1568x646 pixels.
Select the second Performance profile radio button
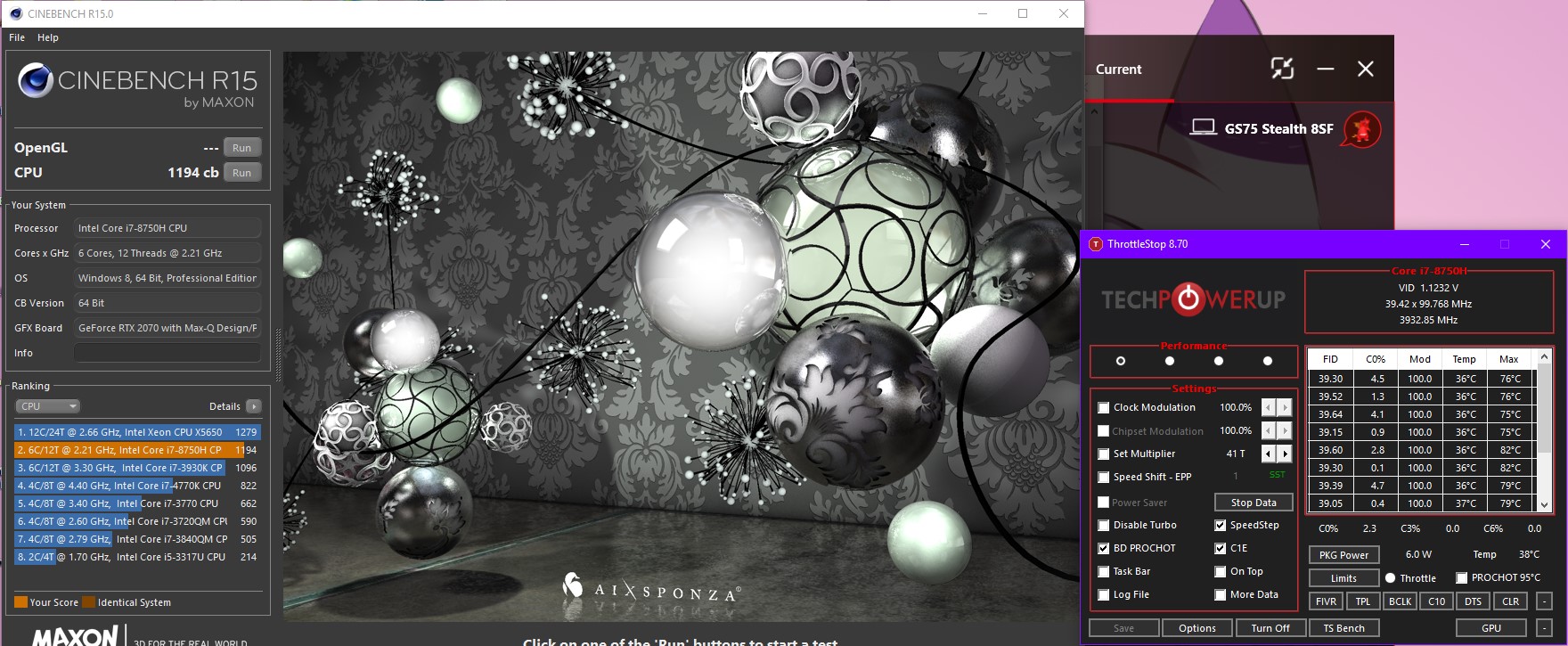pyautogui.click(x=1170, y=361)
